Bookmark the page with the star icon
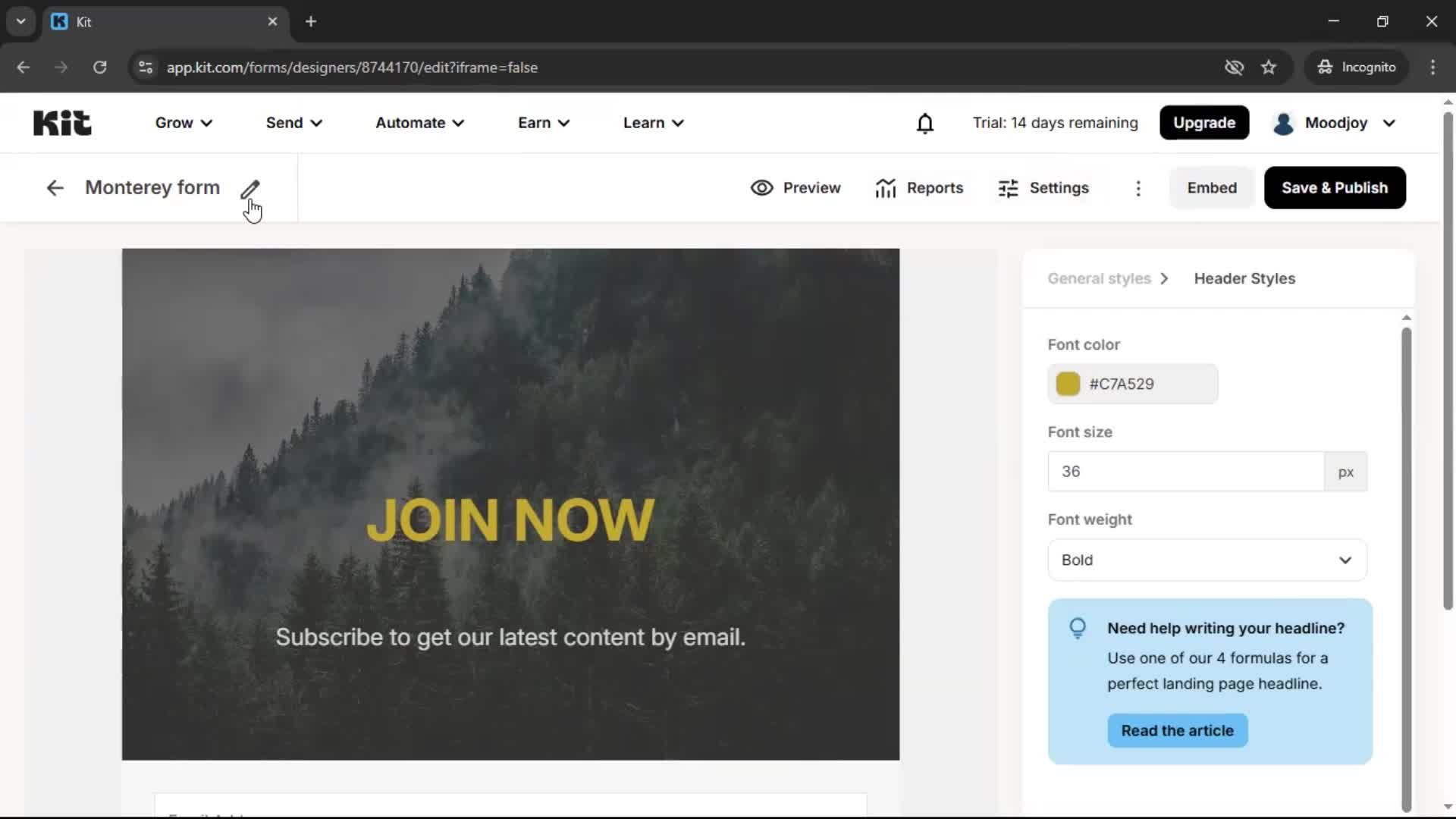The height and width of the screenshot is (819, 1456). (1269, 67)
